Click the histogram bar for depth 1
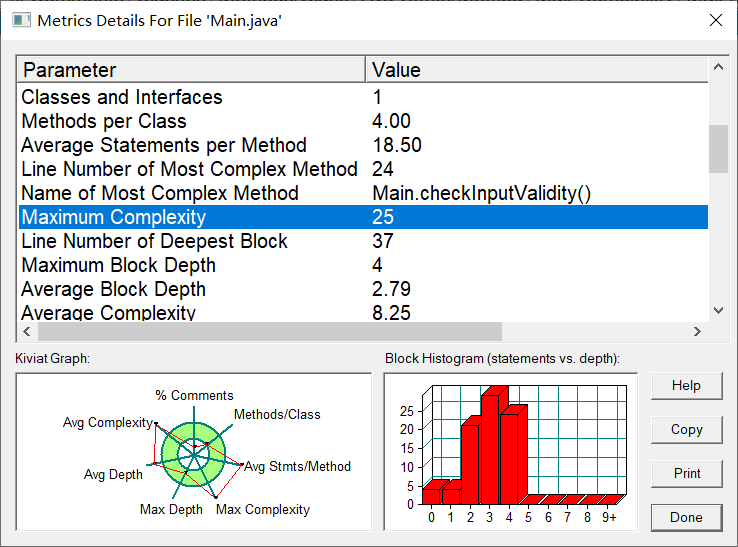This screenshot has width=738, height=547. coord(451,496)
